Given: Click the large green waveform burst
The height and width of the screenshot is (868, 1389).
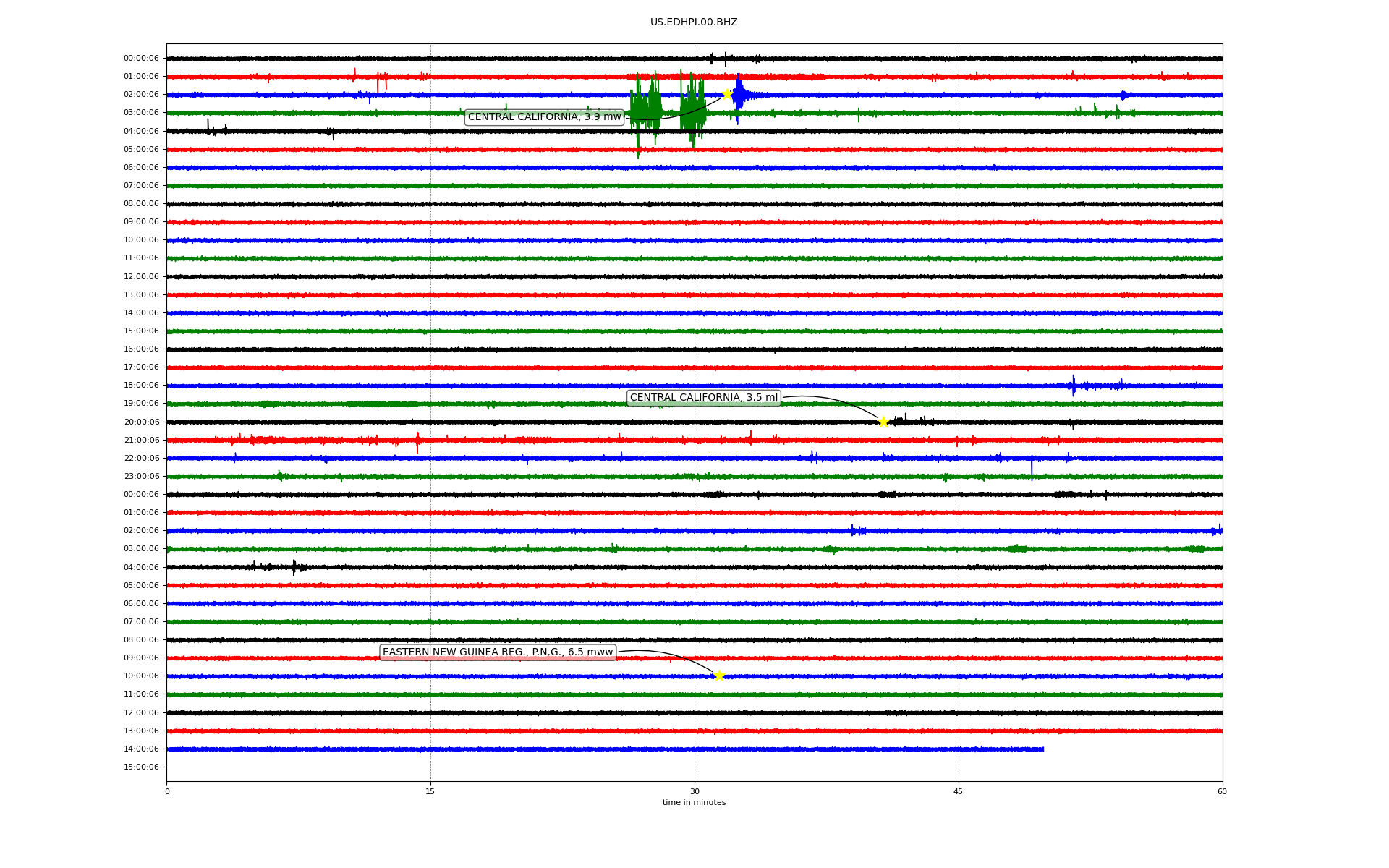Looking at the screenshot, I should [645, 109].
